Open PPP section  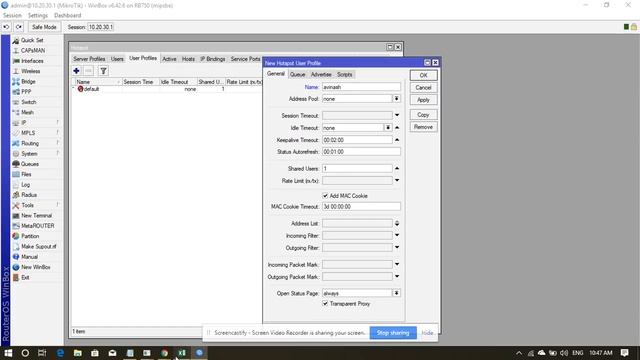pos(26,92)
